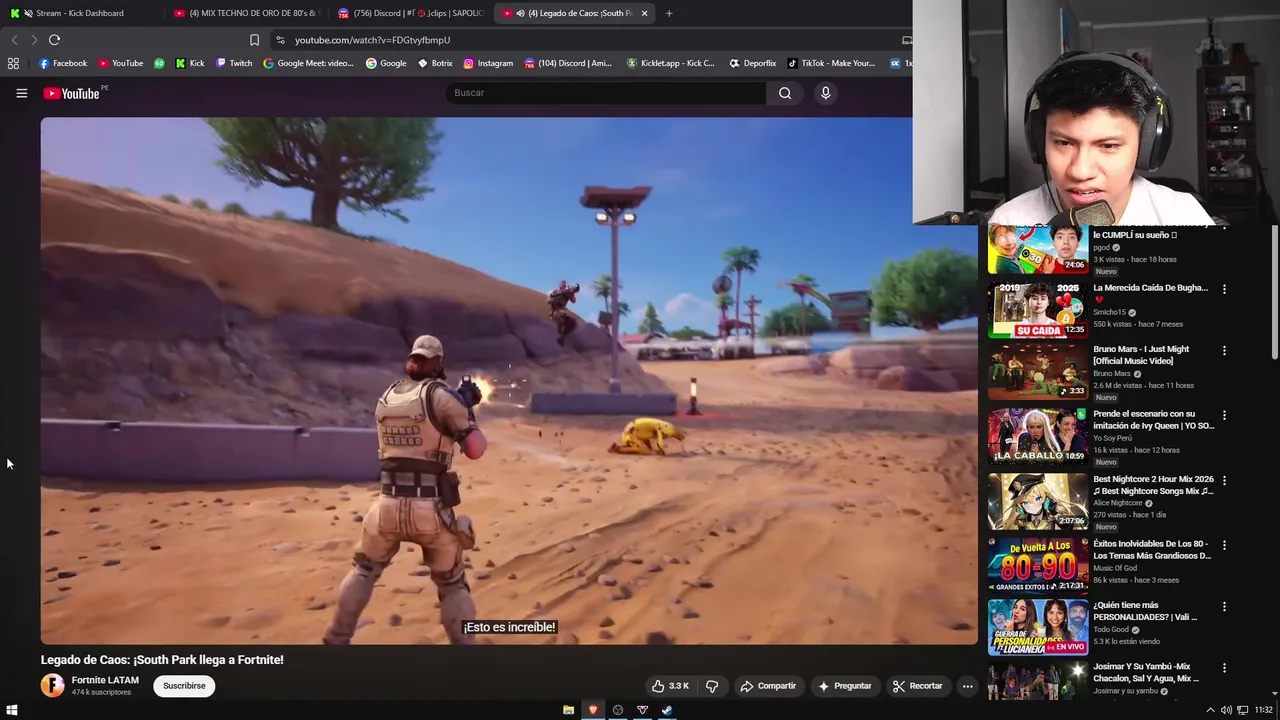Open Deporflix bookmark
Screen dimensions: 1280x720
752,63
